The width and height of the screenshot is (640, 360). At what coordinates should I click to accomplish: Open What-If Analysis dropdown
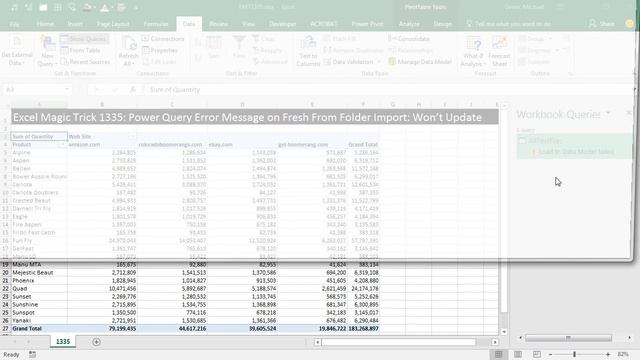(473, 52)
